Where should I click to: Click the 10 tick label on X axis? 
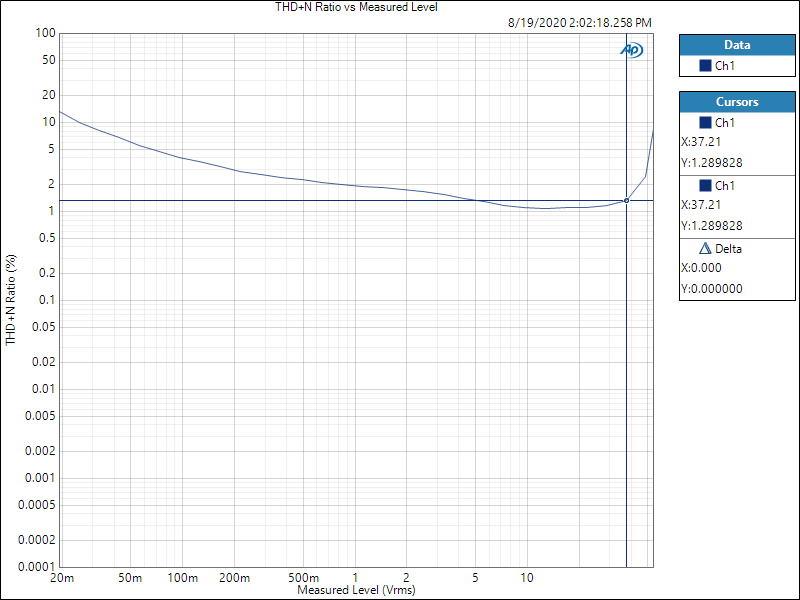tap(527, 578)
